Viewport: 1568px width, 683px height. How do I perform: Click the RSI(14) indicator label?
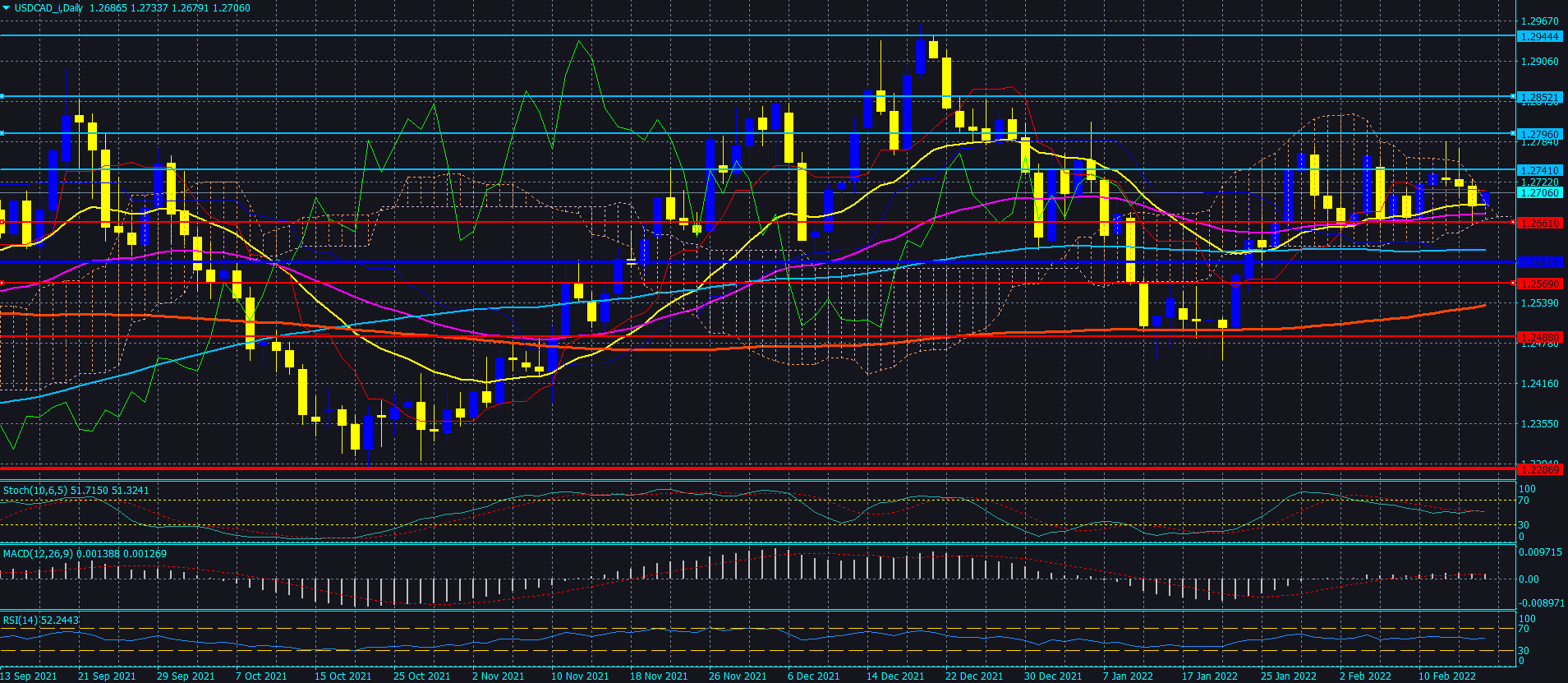[x=20, y=621]
